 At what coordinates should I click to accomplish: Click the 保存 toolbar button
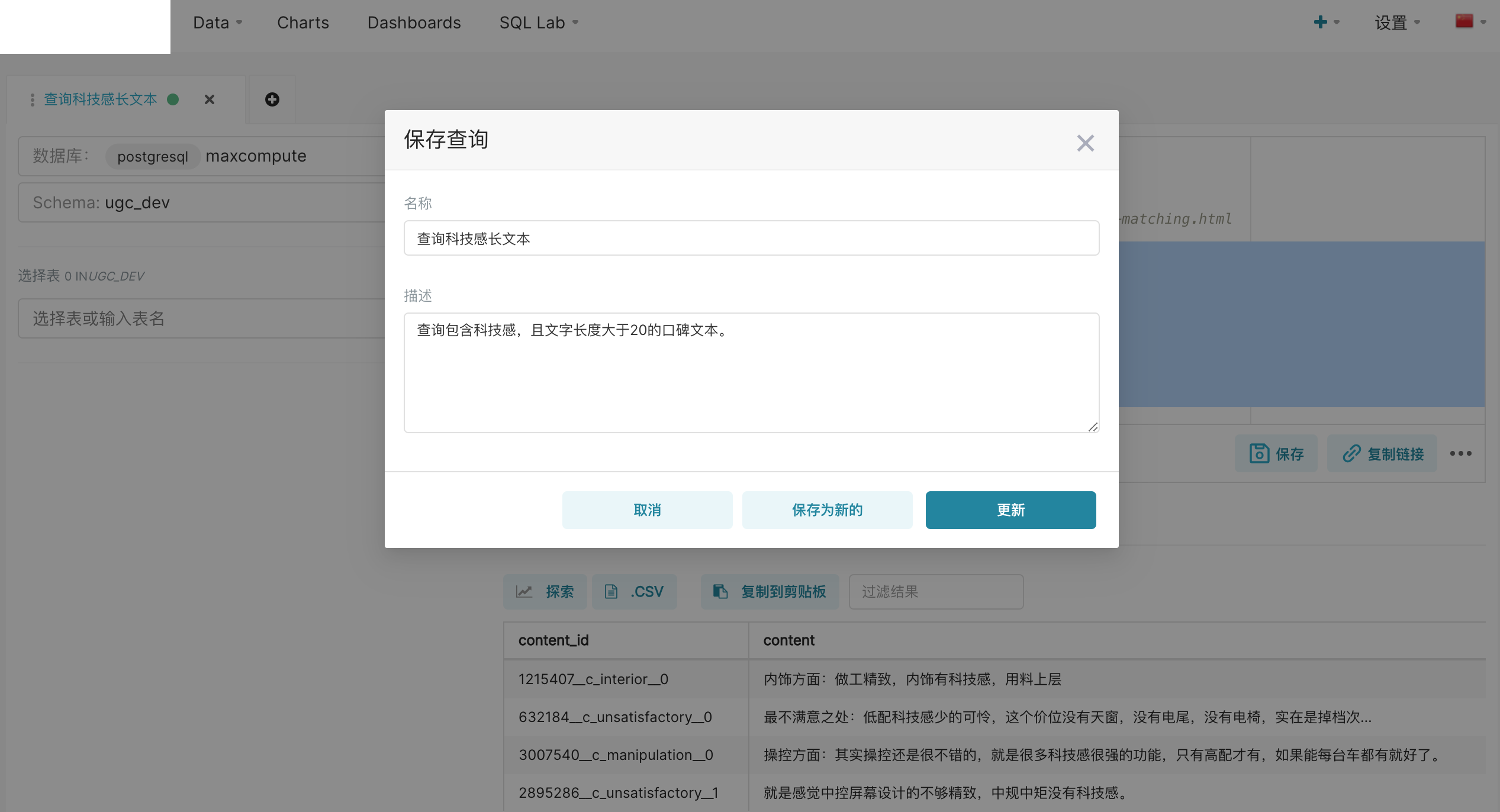[x=1276, y=453]
